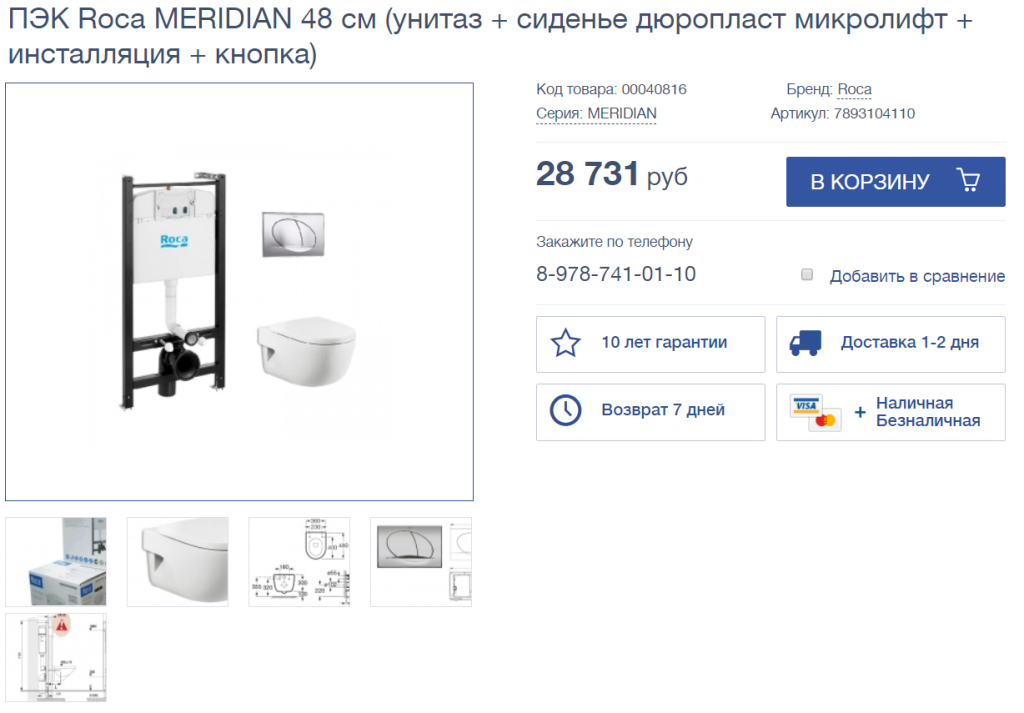Select the dimension drawing thumbnail

coord(299,562)
